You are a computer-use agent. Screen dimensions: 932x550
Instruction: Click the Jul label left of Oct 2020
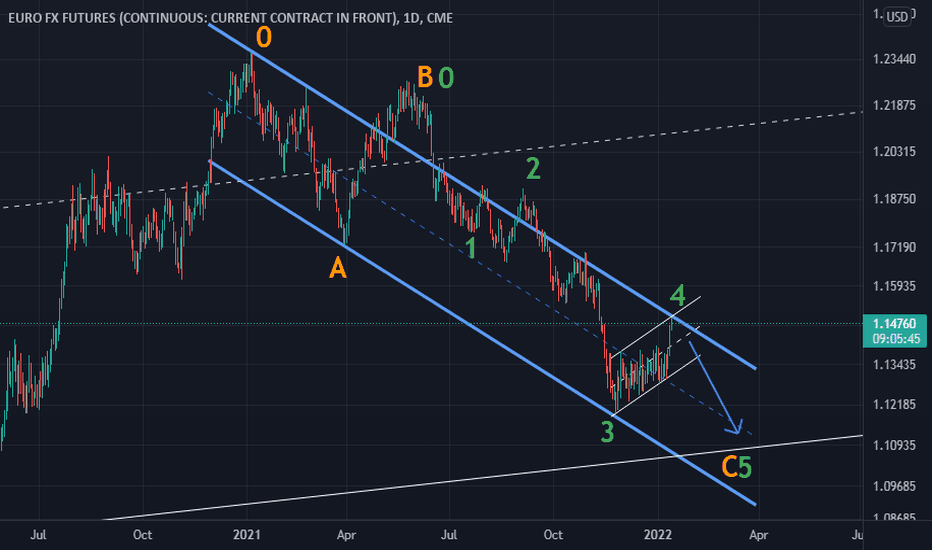click(x=38, y=535)
